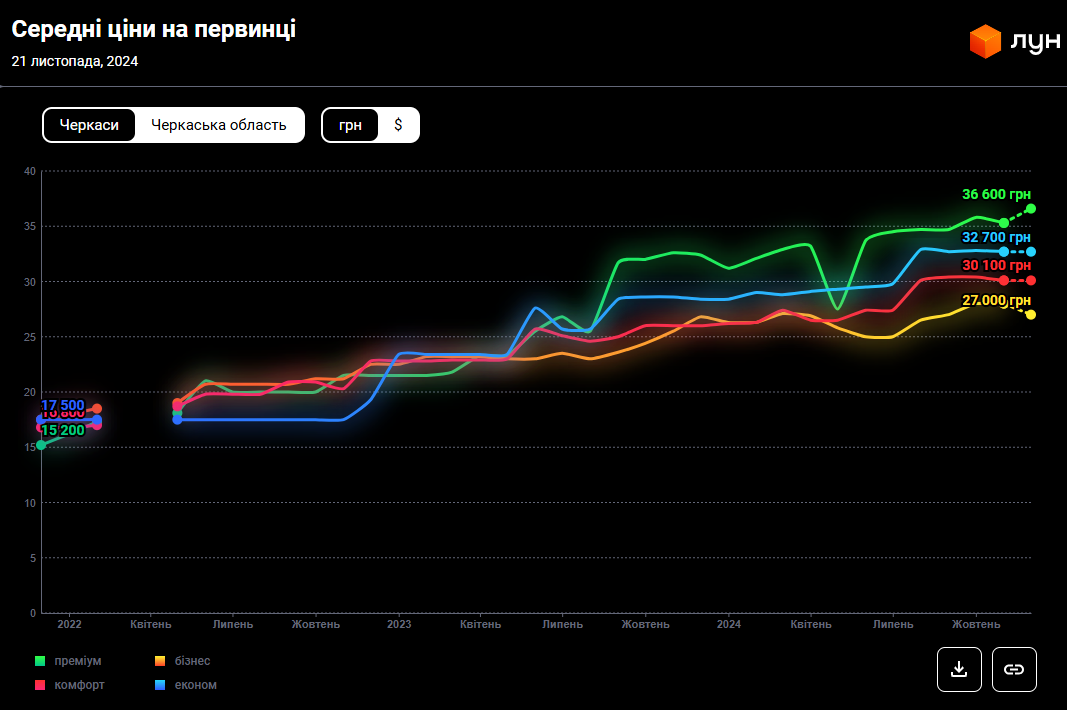Toggle the комфорт legend series
The image size is (1067, 710).
(x=79, y=685)
